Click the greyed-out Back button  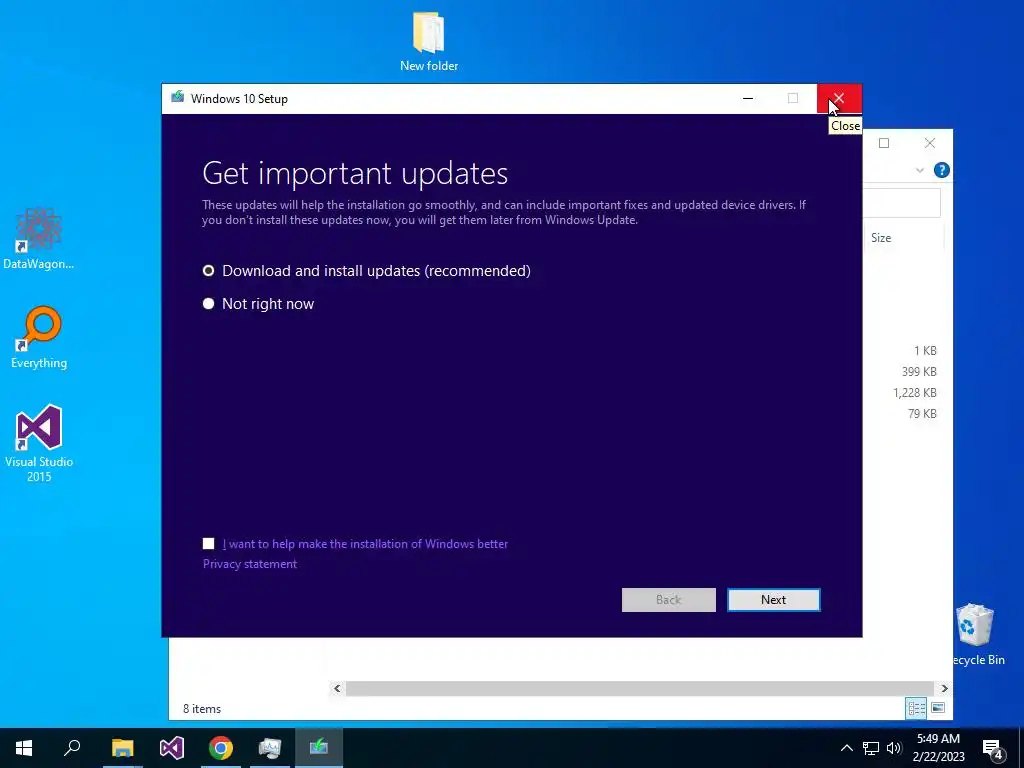click(x=668, y=600)
